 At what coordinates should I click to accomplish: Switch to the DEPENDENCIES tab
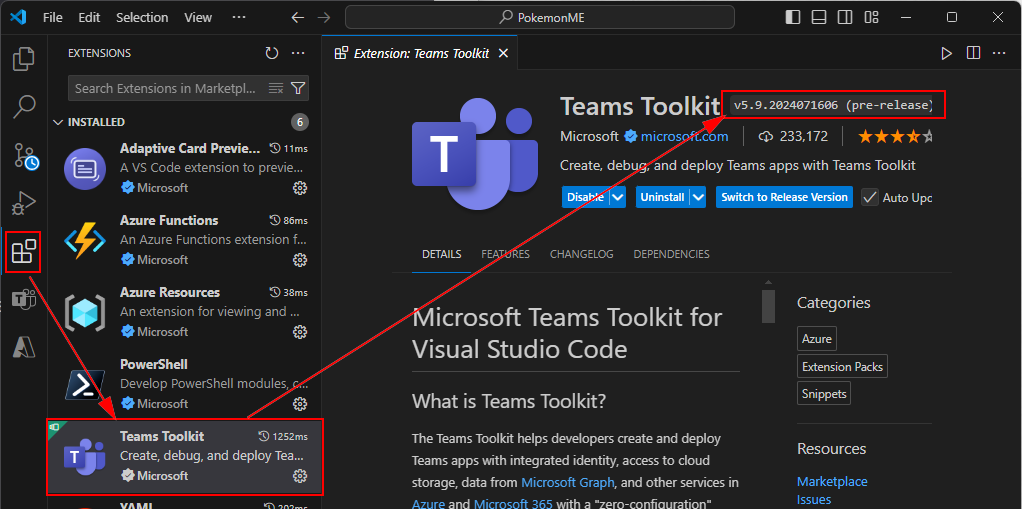tap(671, 254)
